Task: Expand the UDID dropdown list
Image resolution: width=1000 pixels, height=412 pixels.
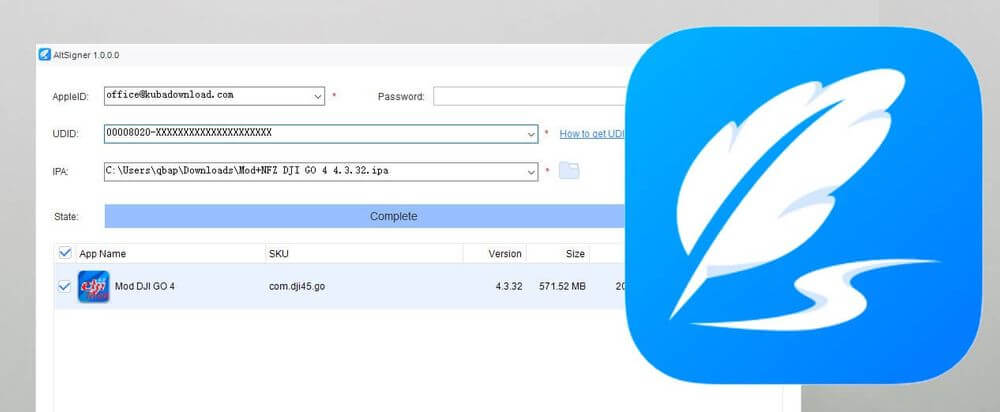Action: pyautogui.click(x=531, y=134)
